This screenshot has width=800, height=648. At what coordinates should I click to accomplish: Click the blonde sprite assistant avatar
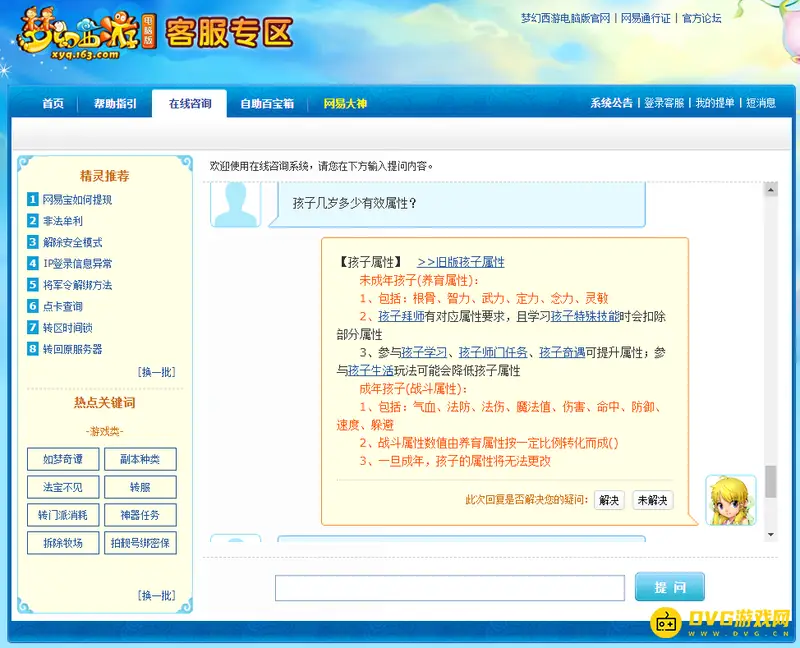(731, 500)
